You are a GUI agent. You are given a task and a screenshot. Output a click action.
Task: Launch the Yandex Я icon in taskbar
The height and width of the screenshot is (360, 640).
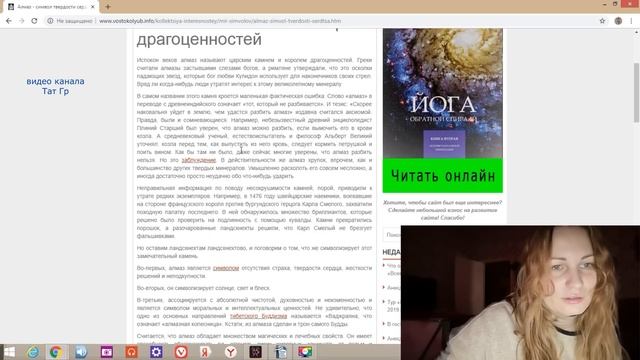(205, 352)
